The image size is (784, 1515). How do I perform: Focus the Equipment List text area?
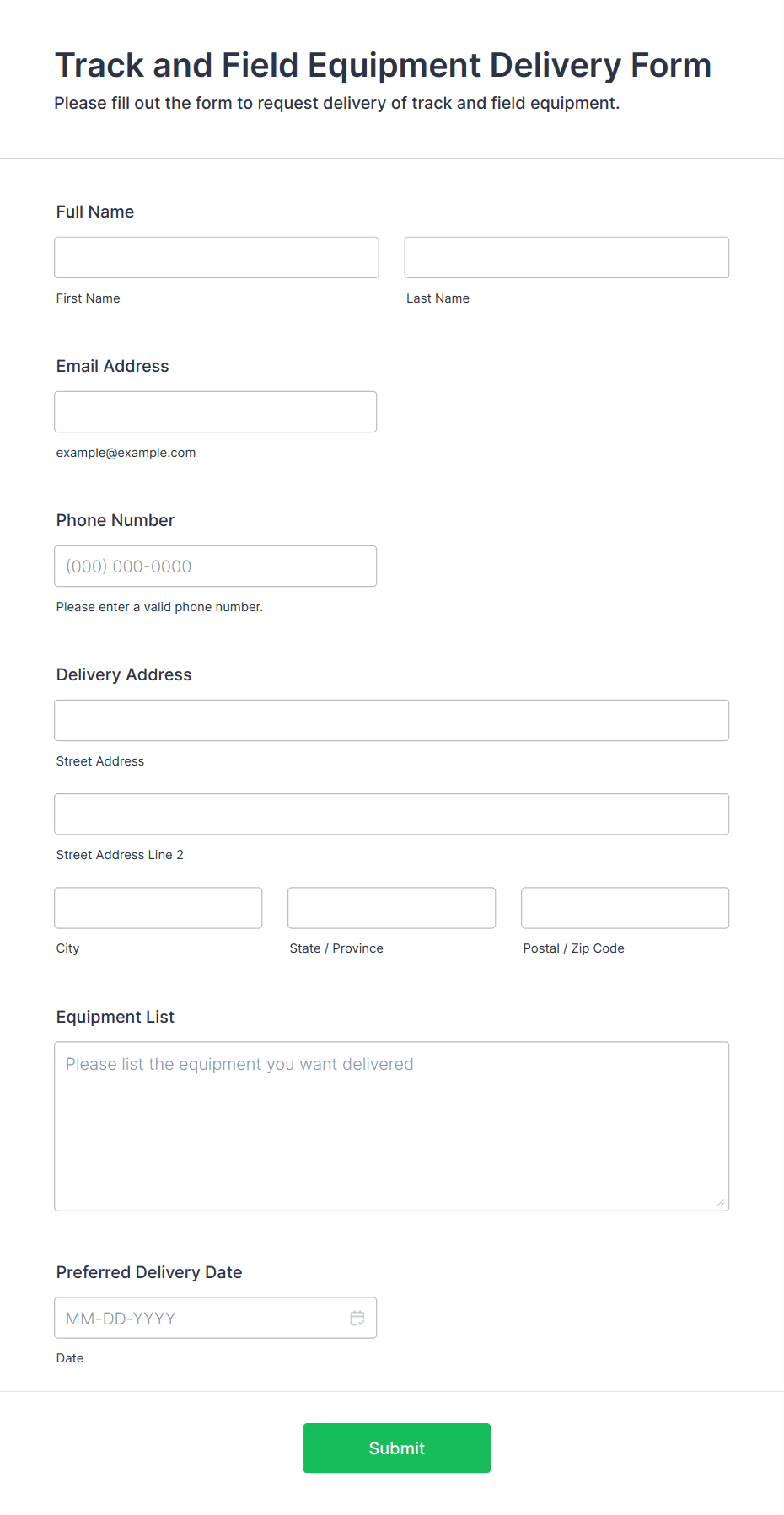tap(392, 1126)
